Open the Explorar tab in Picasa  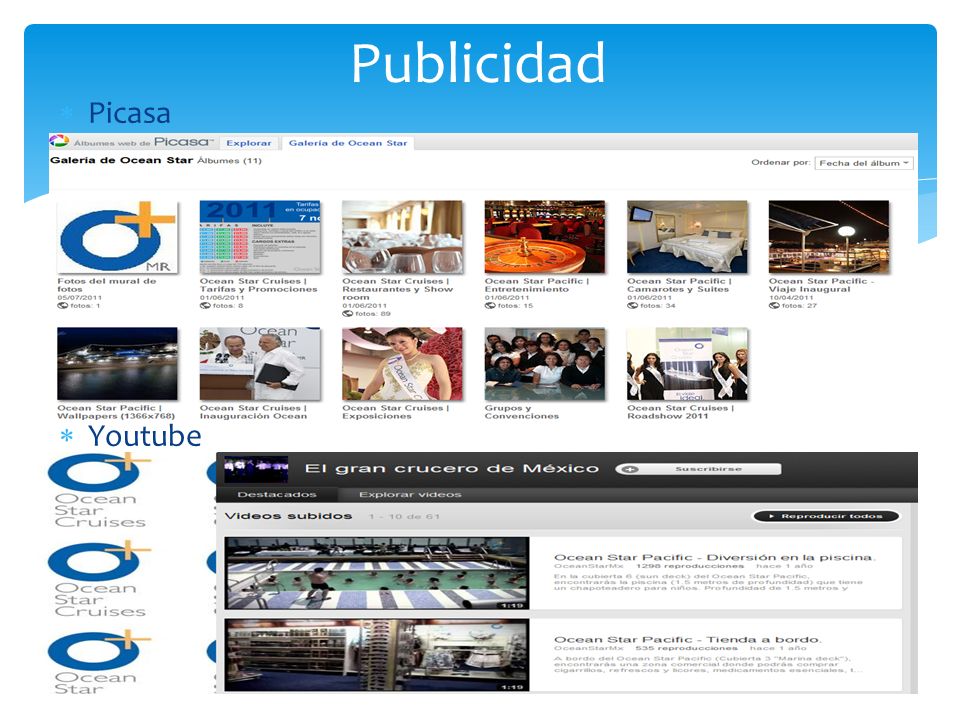coord(249,143)
